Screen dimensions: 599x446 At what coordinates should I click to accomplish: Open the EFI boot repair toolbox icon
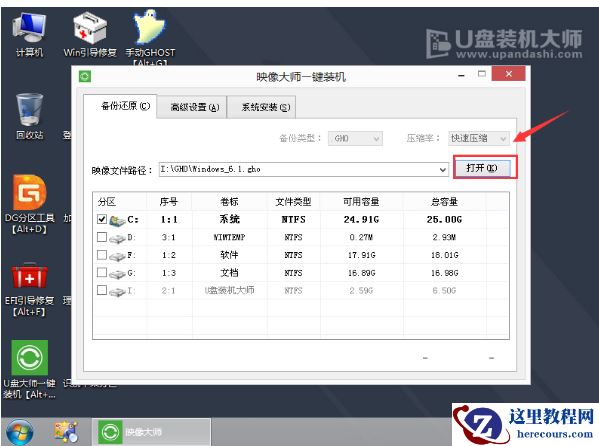click(x=29, y=276)
